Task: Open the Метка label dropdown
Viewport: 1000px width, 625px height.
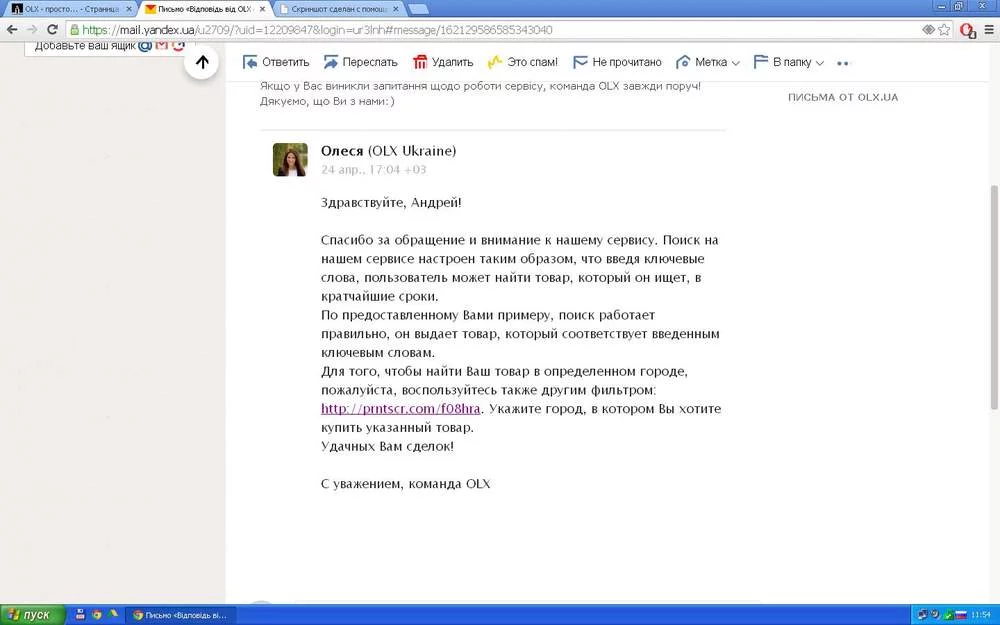Action: [708, 62]
